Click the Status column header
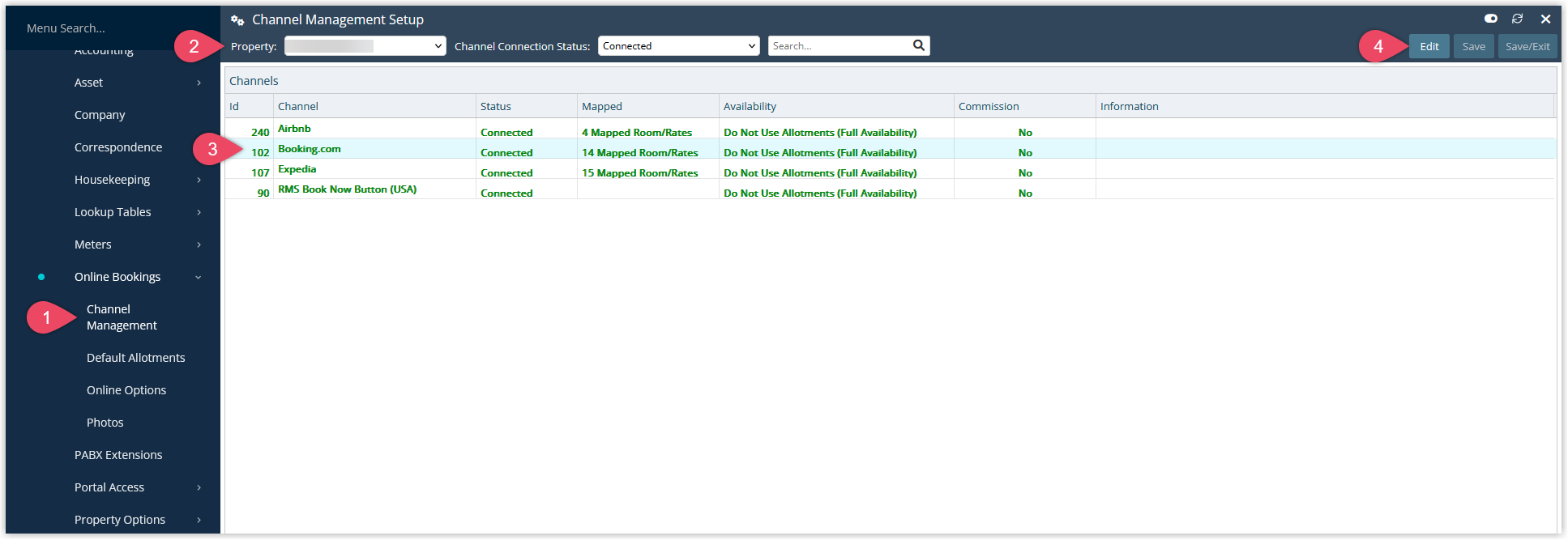 click(x=527, y=106)
